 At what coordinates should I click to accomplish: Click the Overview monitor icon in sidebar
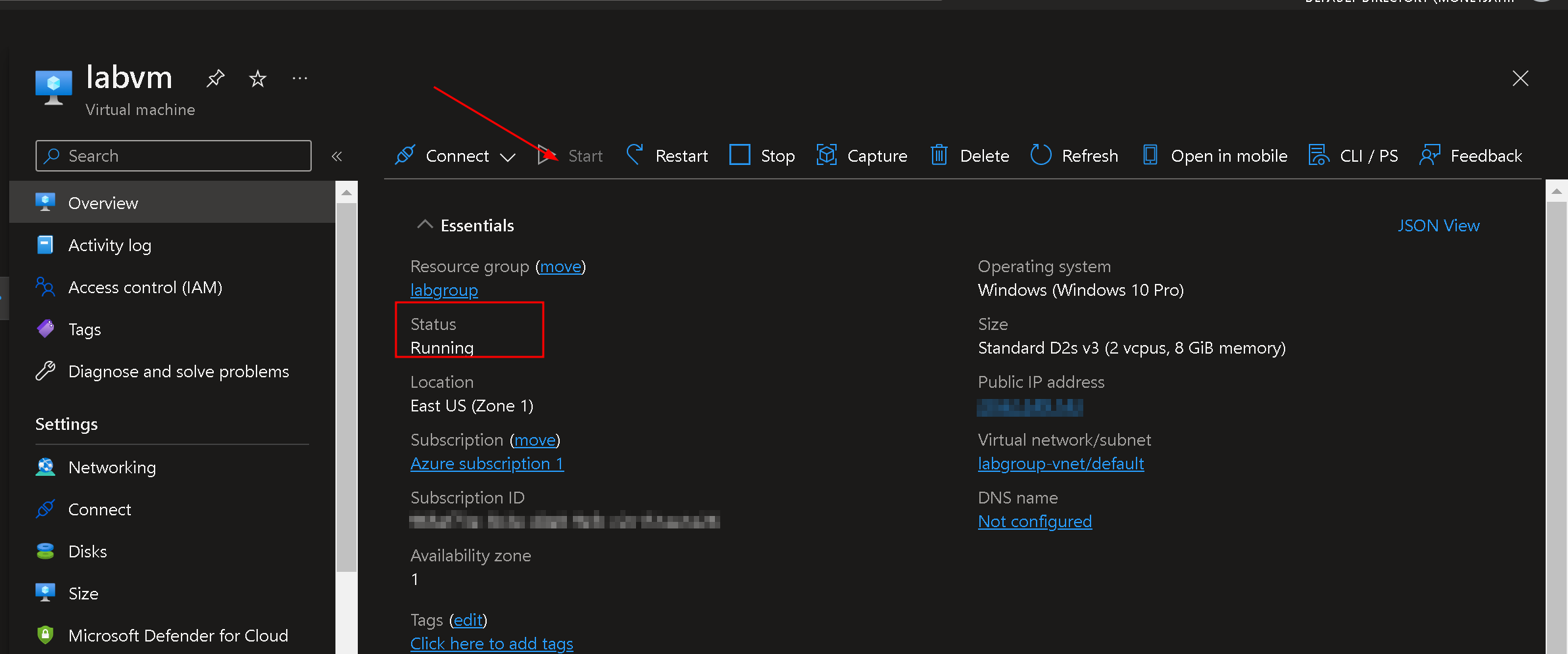(45, 202)
